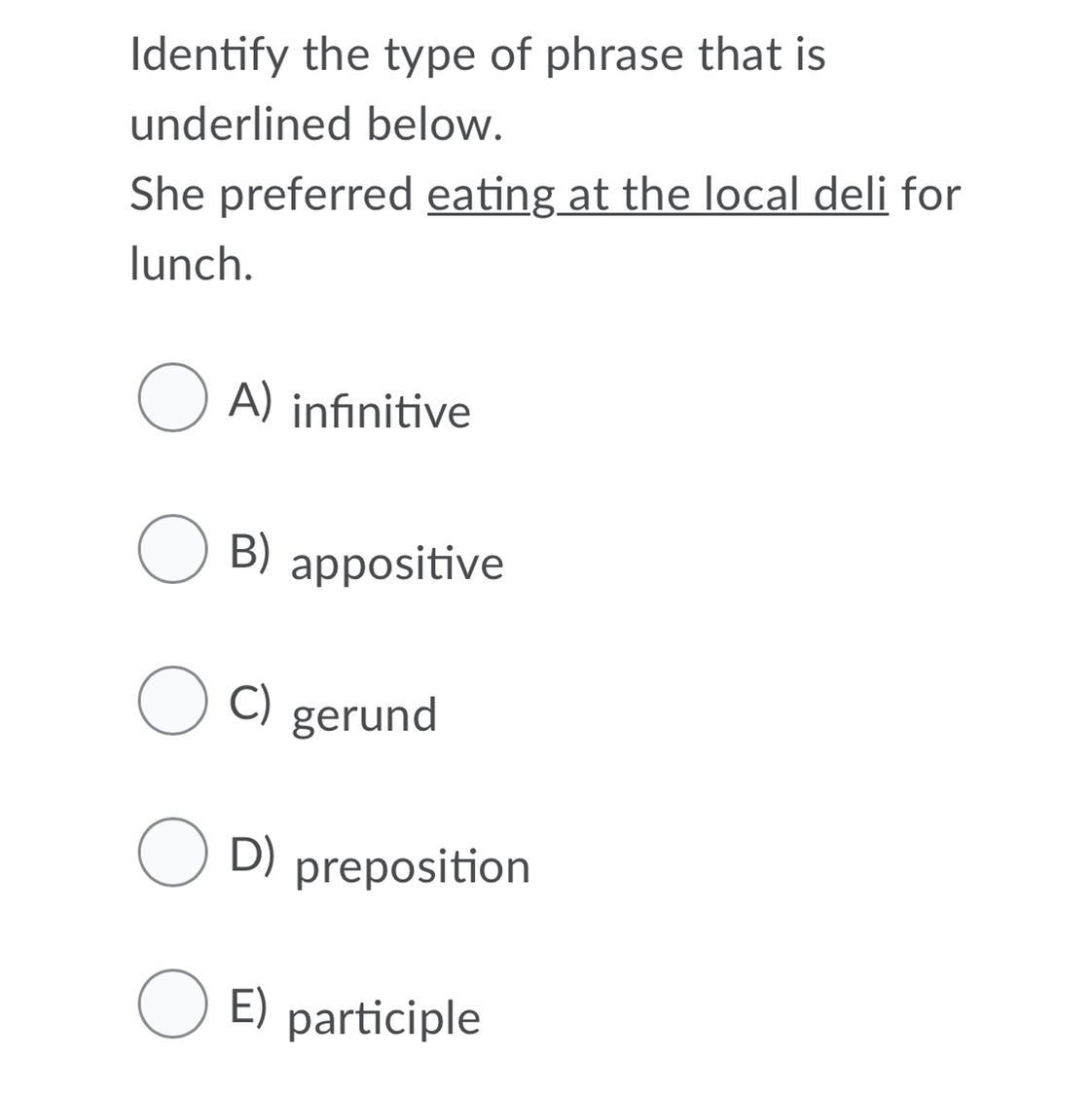
Task: Select the radio button for option A
Action: tap(172, 397)
